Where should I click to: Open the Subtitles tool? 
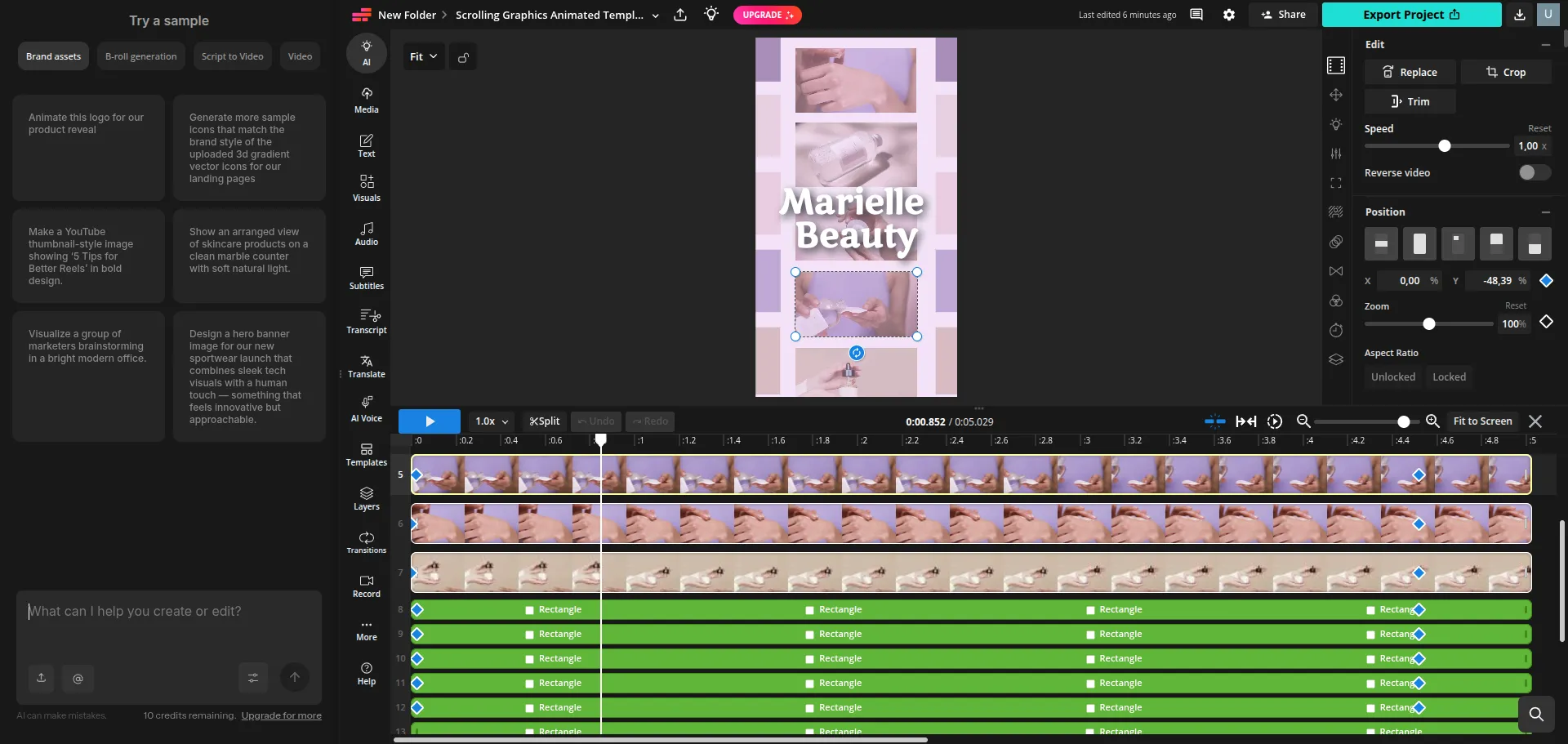click(x=367, y=278)
